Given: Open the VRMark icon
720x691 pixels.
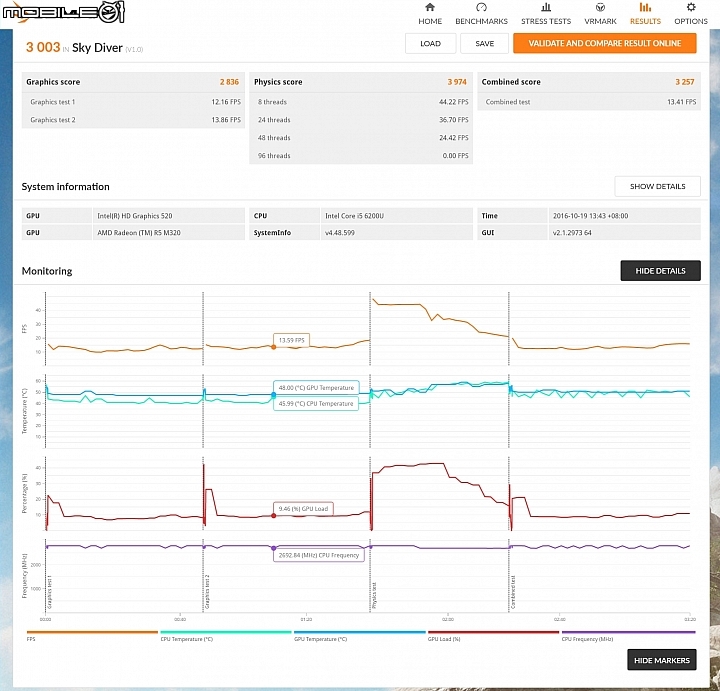Looking at the screenshot, I should 600,7.
